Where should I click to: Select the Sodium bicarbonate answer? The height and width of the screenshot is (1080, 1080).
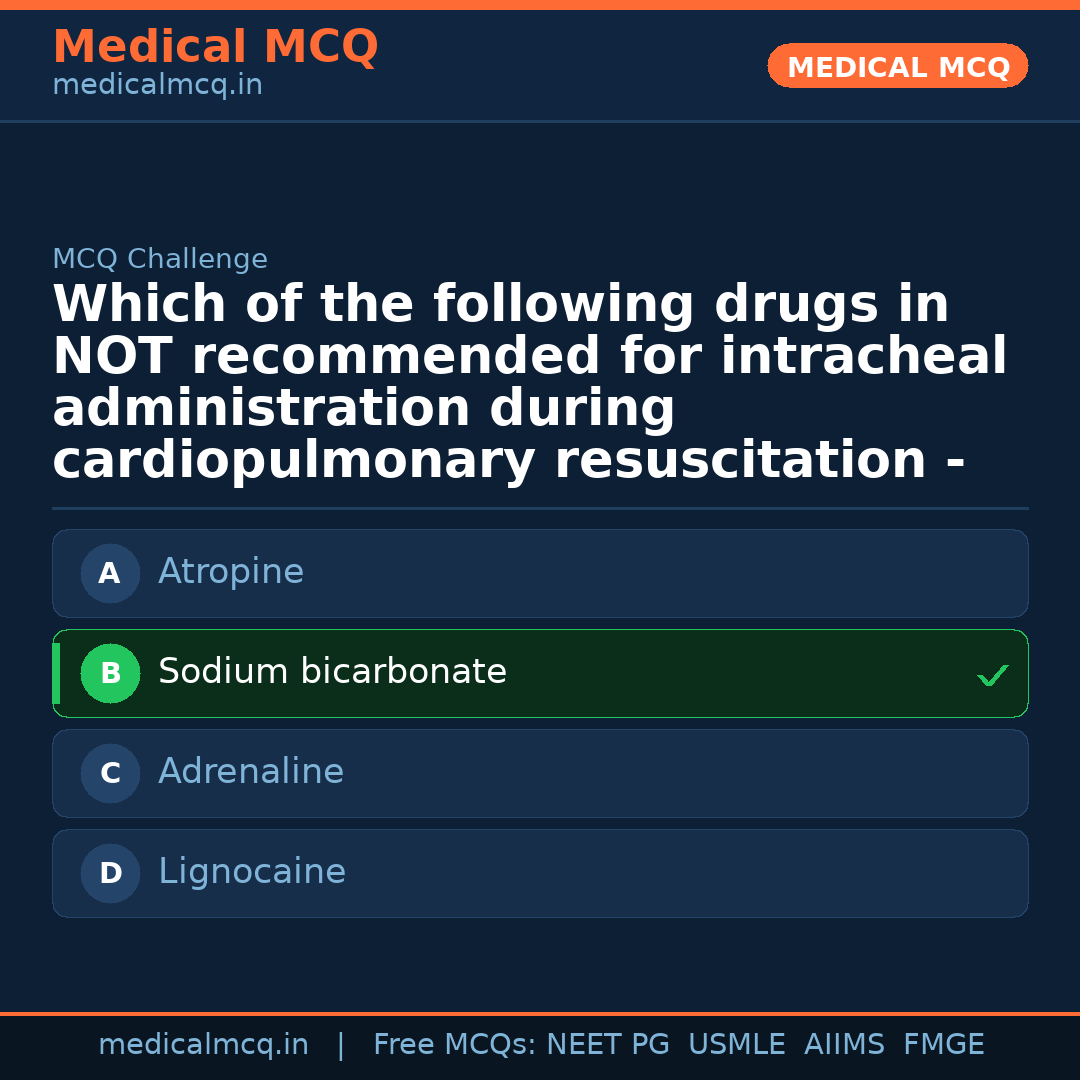[x=332, y=672]
